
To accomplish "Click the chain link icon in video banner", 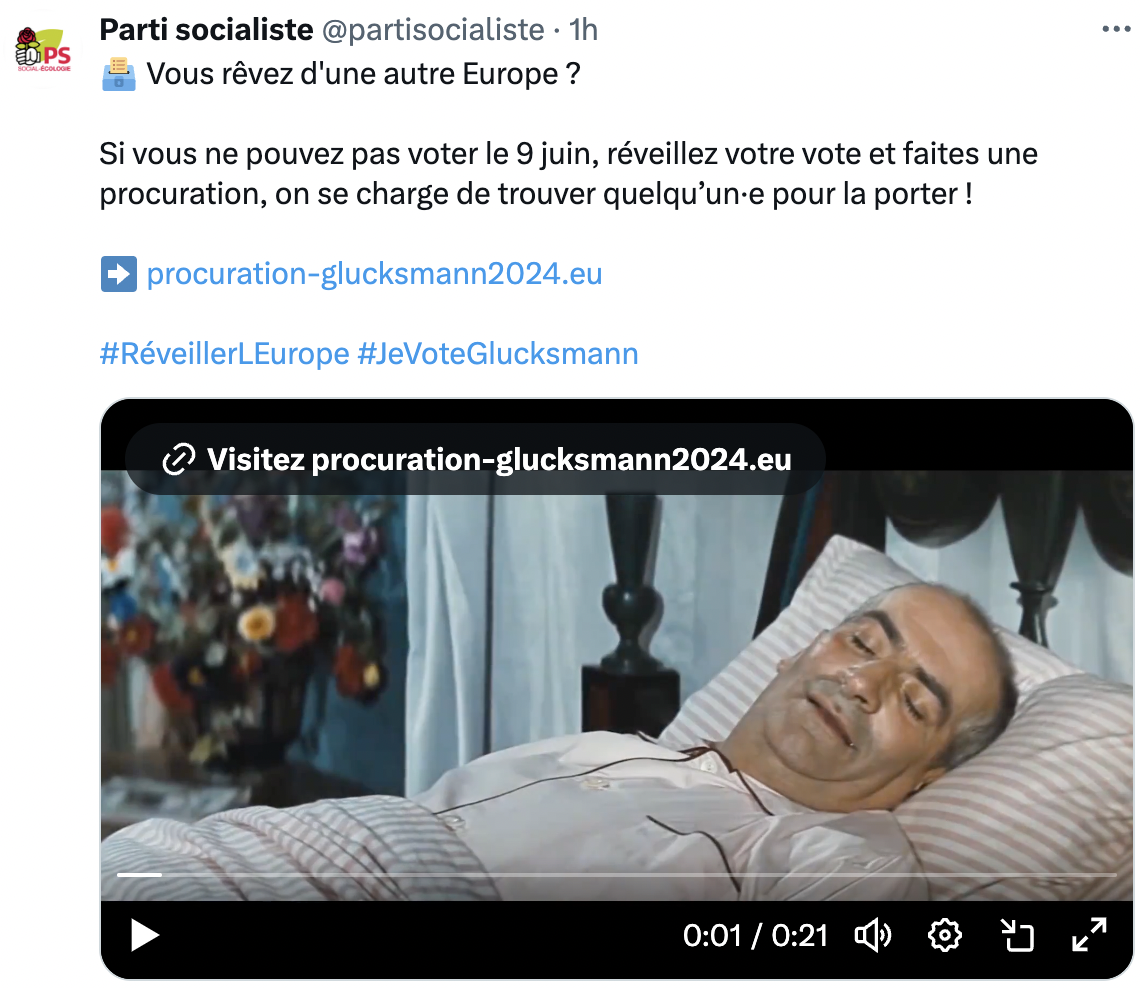I will 178,459.
